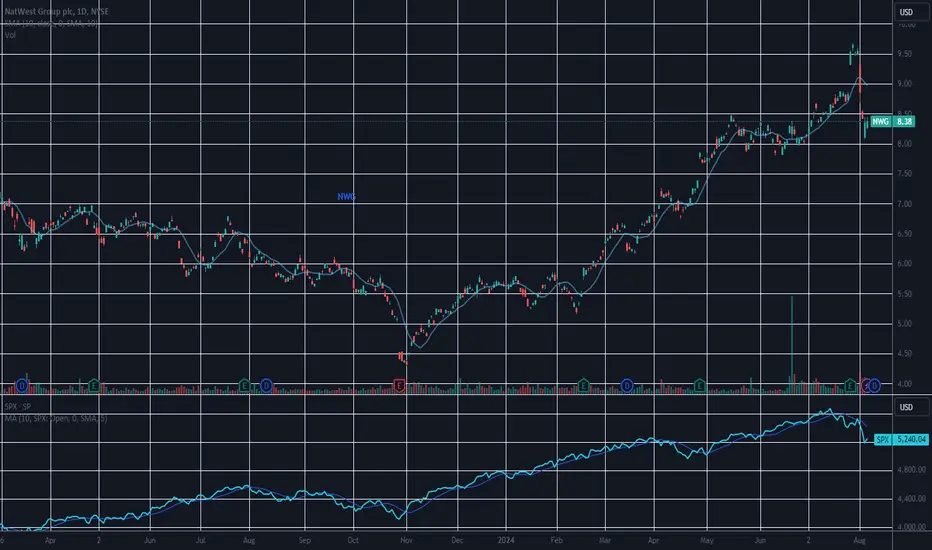The image size is (932, 550).
Task: Open the August 2023 dividend marker
Action: point(266,386)
